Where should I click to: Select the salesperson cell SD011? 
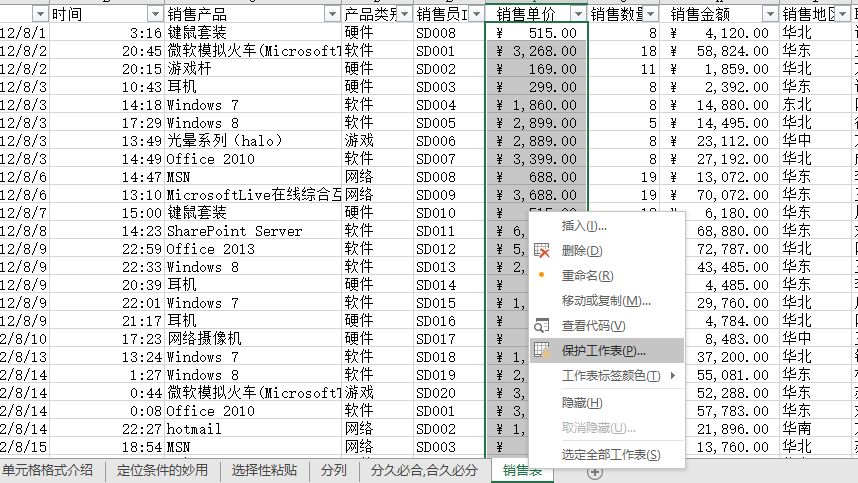click(449, 231)
